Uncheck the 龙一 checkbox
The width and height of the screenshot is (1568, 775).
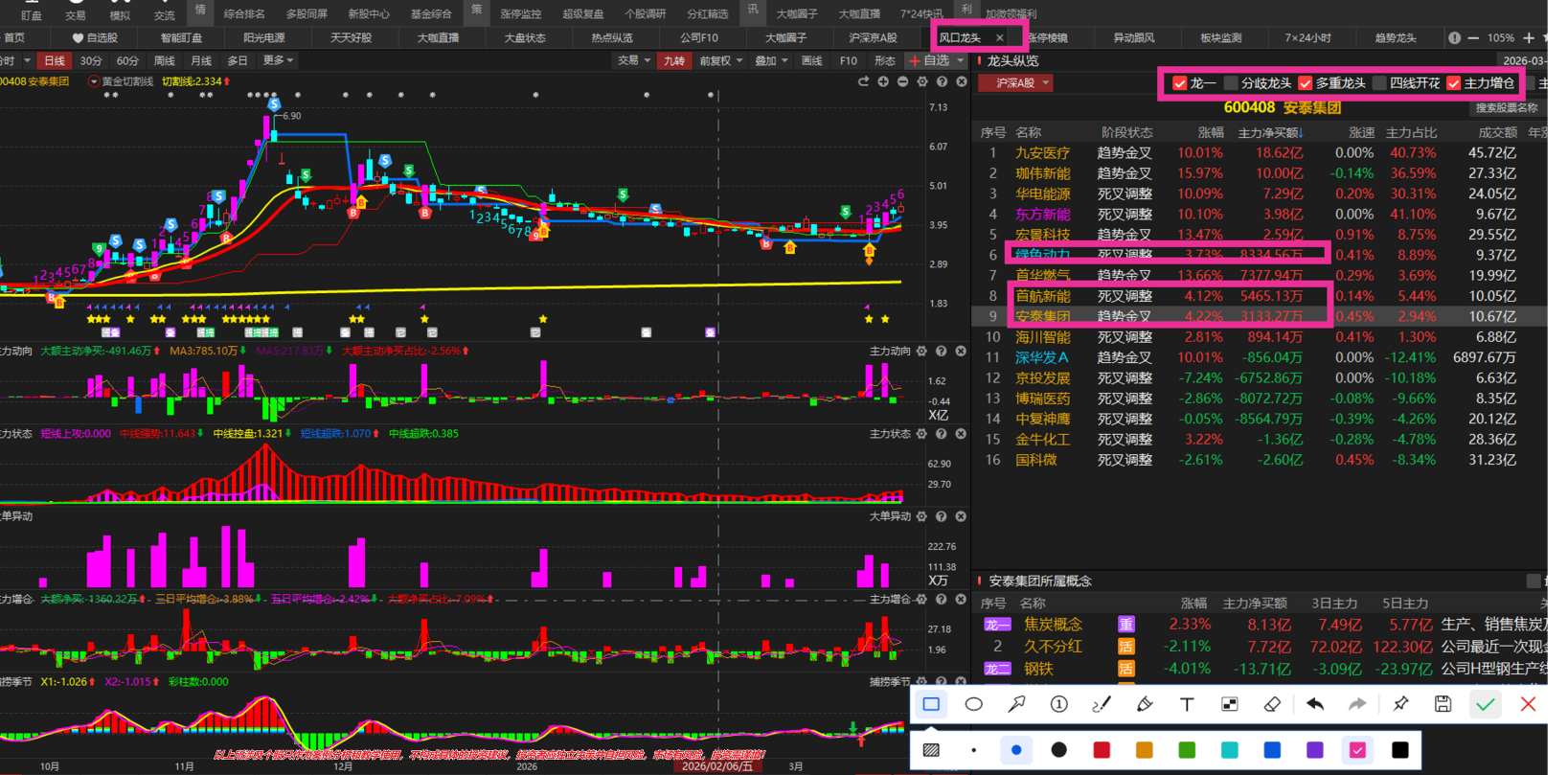pyautogui.click(x=1180, y=83)
